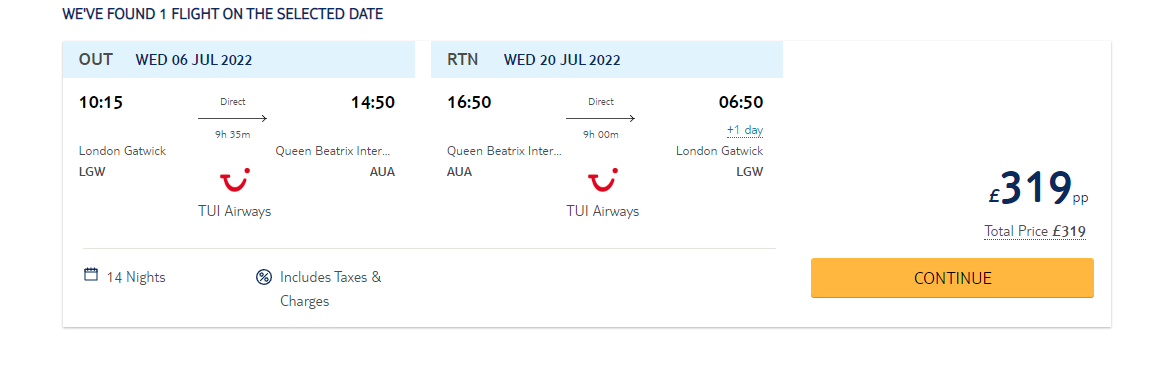Screen dimensions: 1156x367
Task: Select the Total Price £319 link
Action: 1035,231
